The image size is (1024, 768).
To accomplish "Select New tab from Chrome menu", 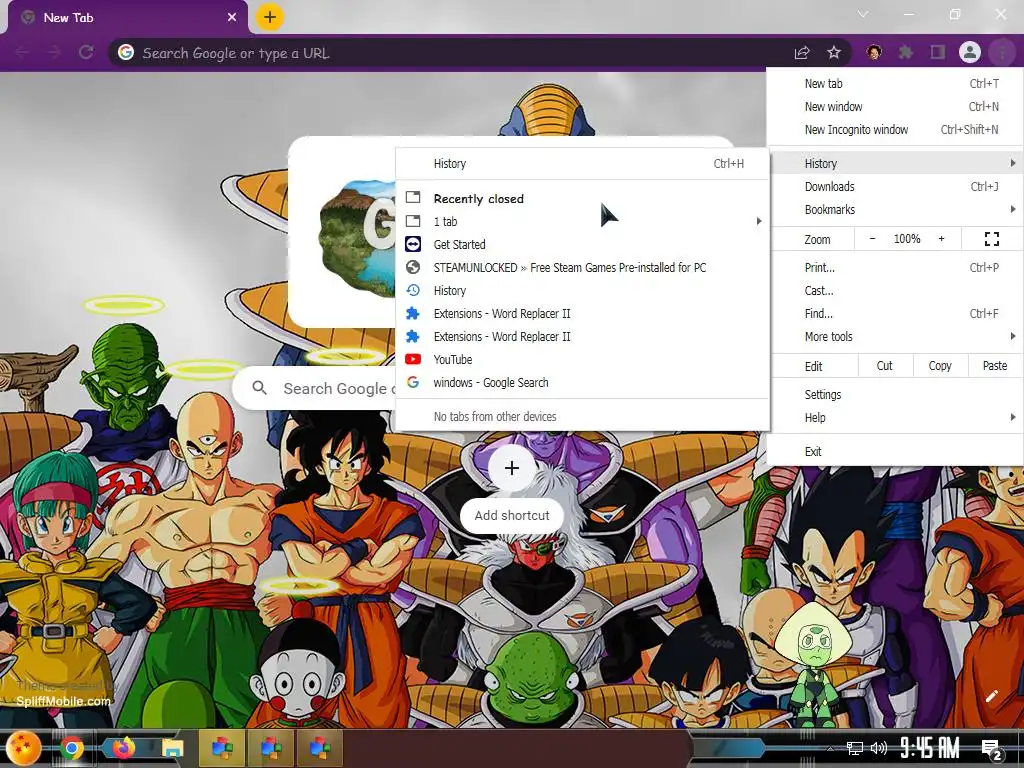I will coord(895,84).
